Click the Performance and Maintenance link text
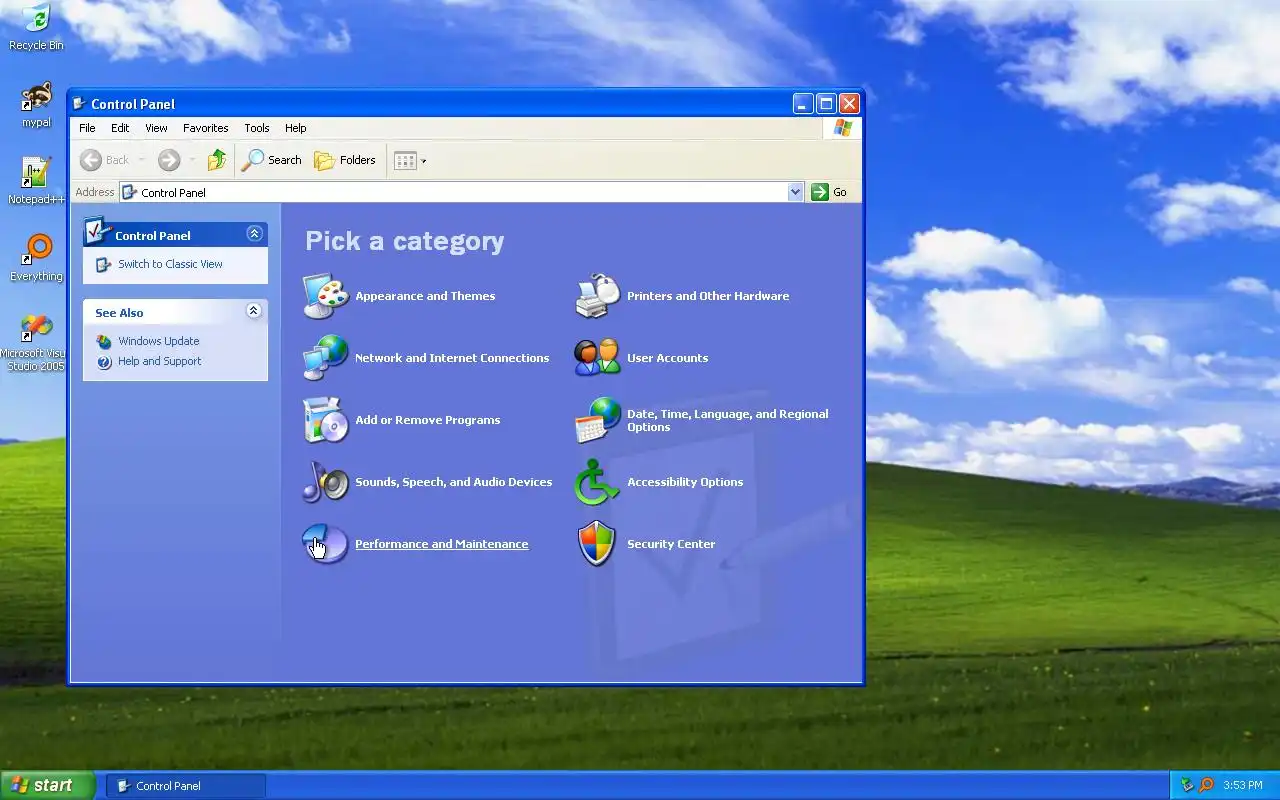The image size is (1280, 800). pyautogui.click(x=441, y=544)
